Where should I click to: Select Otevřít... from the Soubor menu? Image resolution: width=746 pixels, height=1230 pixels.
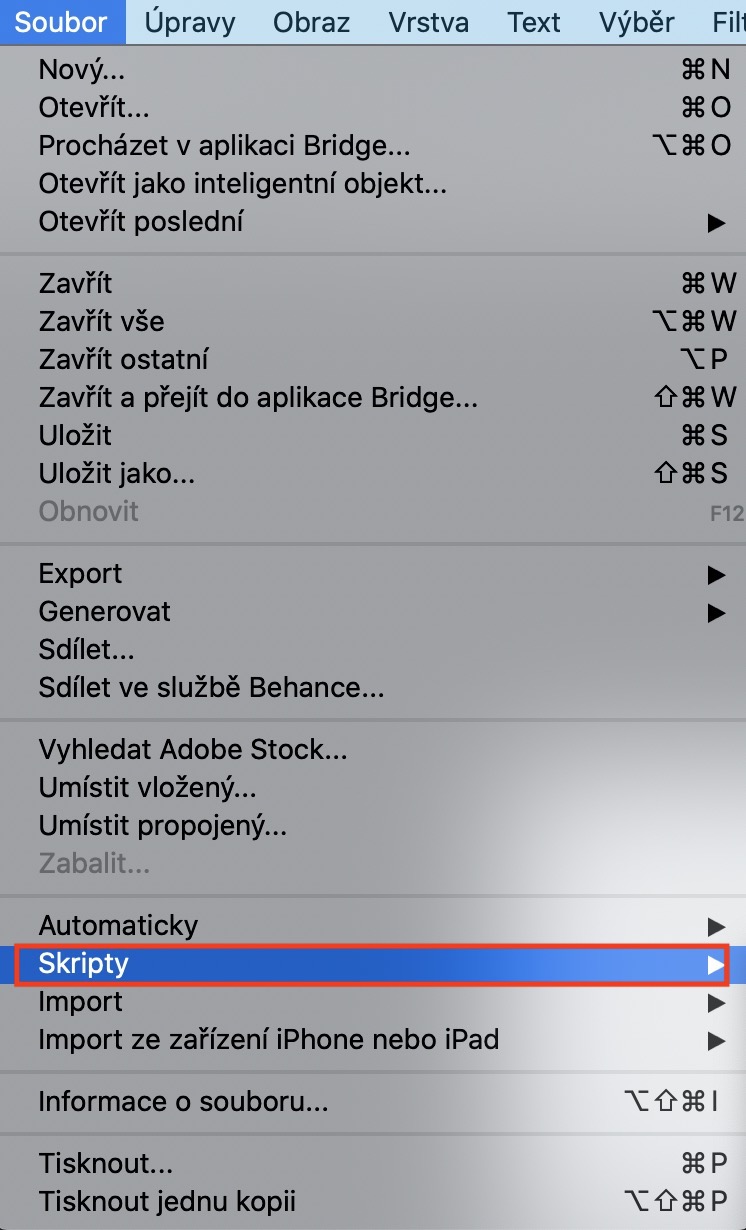click(94, 108)
